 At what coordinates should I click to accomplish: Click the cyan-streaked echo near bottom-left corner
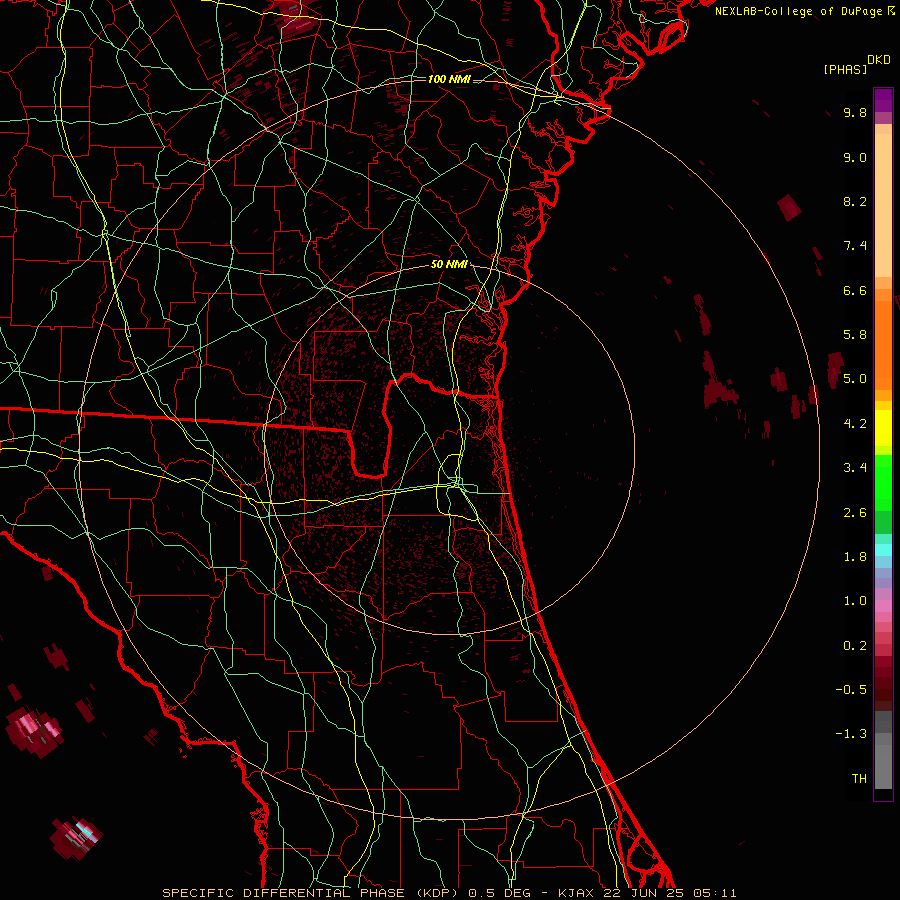point(76,837)
